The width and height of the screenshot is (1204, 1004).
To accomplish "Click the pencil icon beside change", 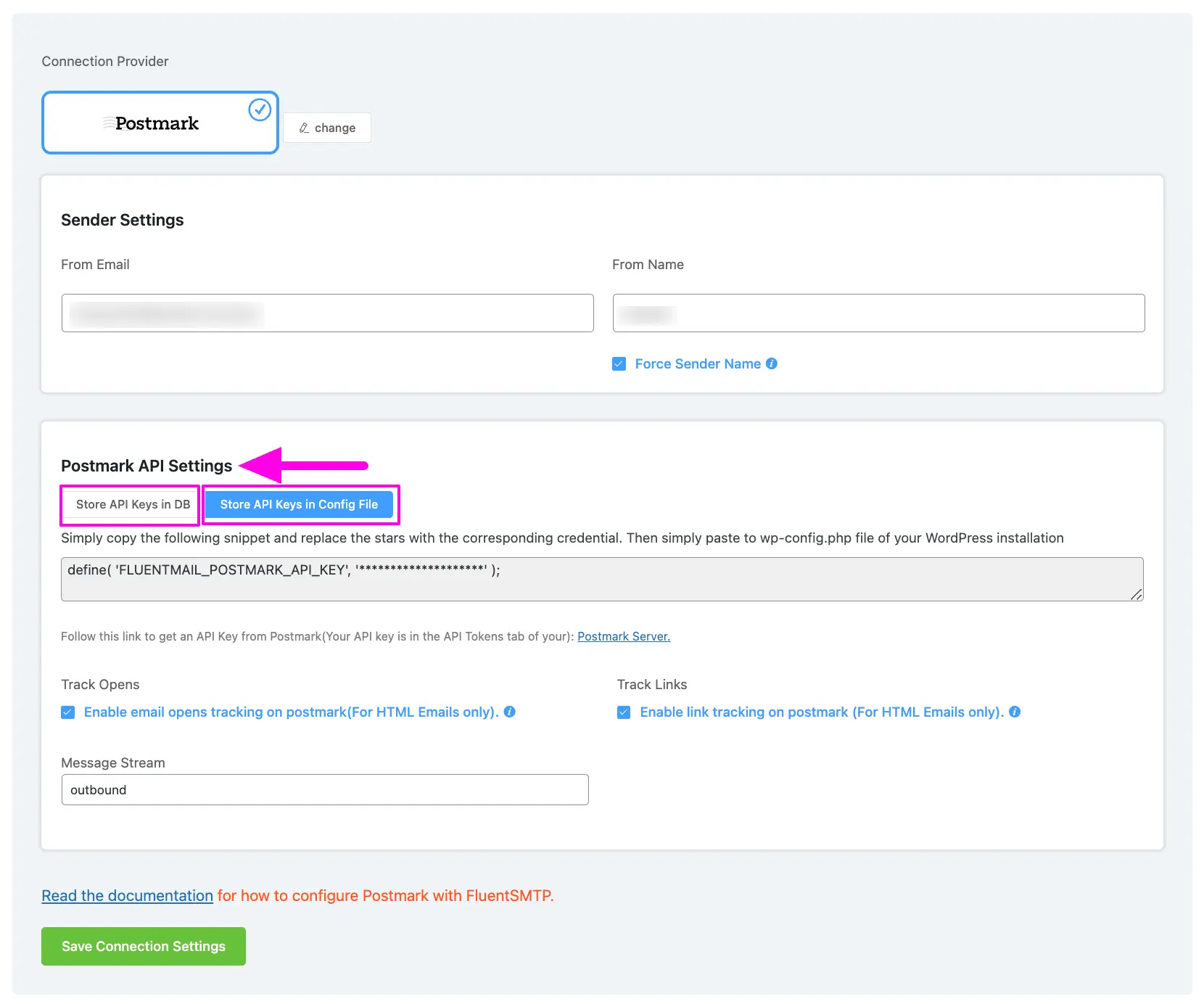I will point(304,128).
